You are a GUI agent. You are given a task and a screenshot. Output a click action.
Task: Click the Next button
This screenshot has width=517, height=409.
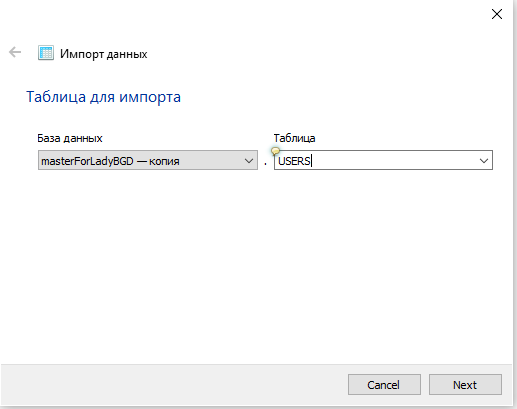coord(465,385)
